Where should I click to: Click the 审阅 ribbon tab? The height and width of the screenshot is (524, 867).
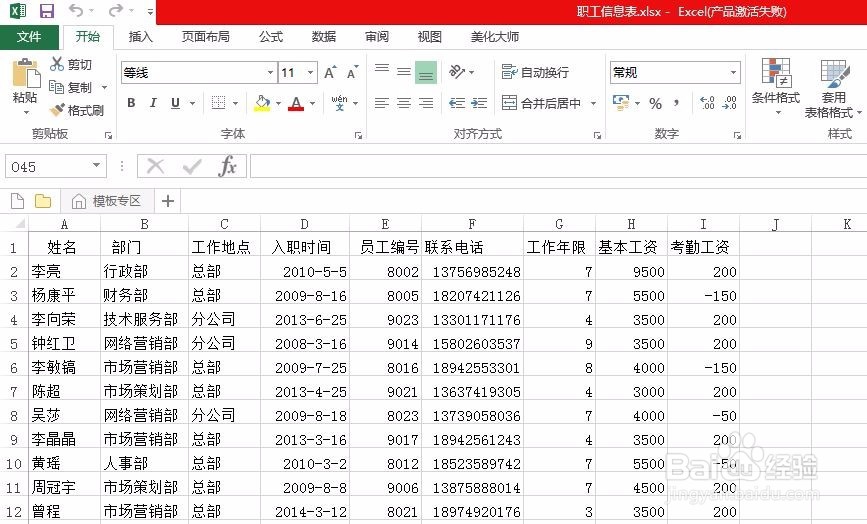377,36
